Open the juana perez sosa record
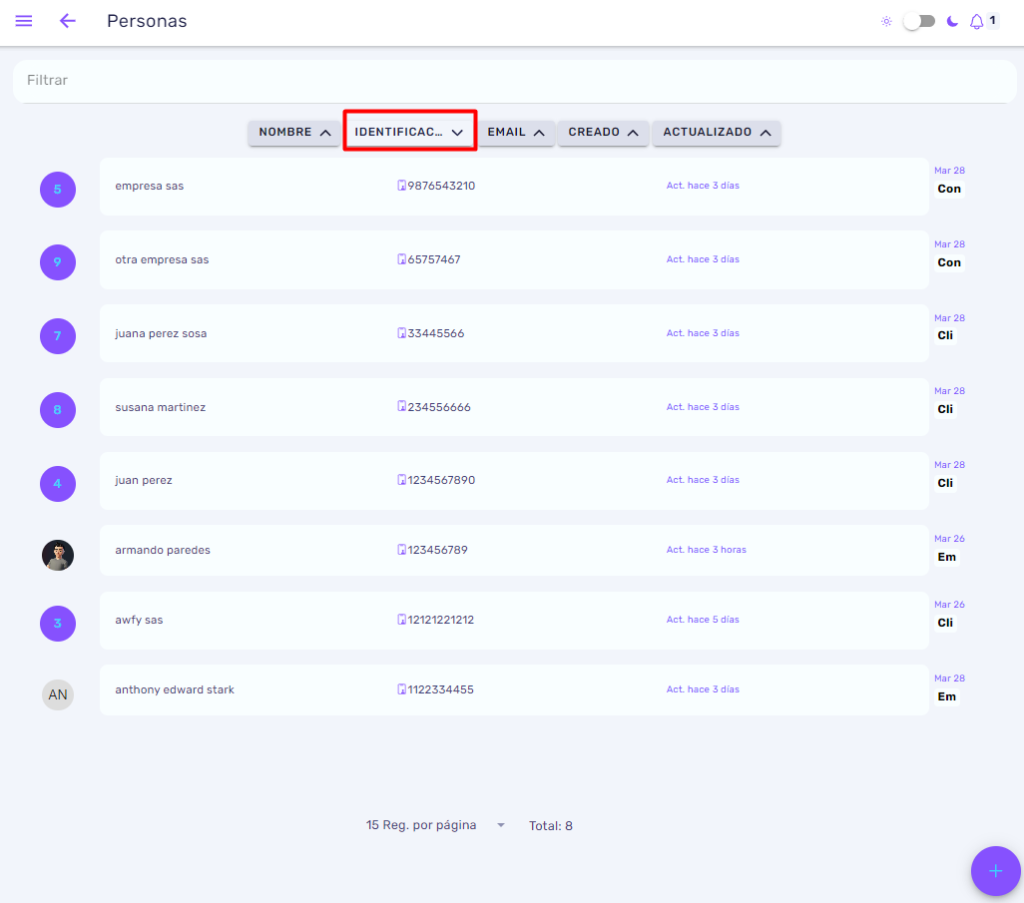The width and height of the screenshot is (1024, 903). pos(514,334)
